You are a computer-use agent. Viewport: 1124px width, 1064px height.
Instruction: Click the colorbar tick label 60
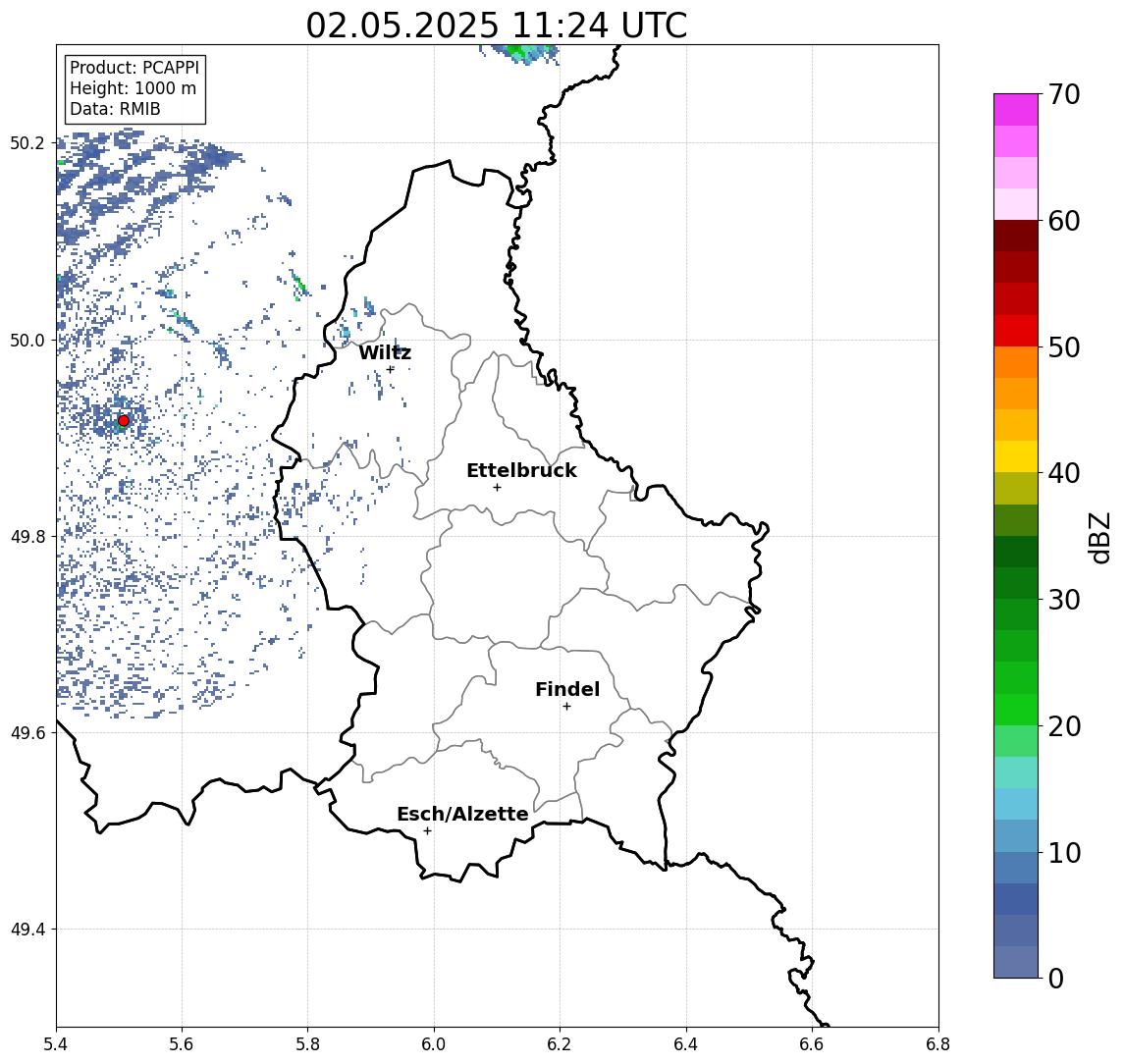(1064, 221)
